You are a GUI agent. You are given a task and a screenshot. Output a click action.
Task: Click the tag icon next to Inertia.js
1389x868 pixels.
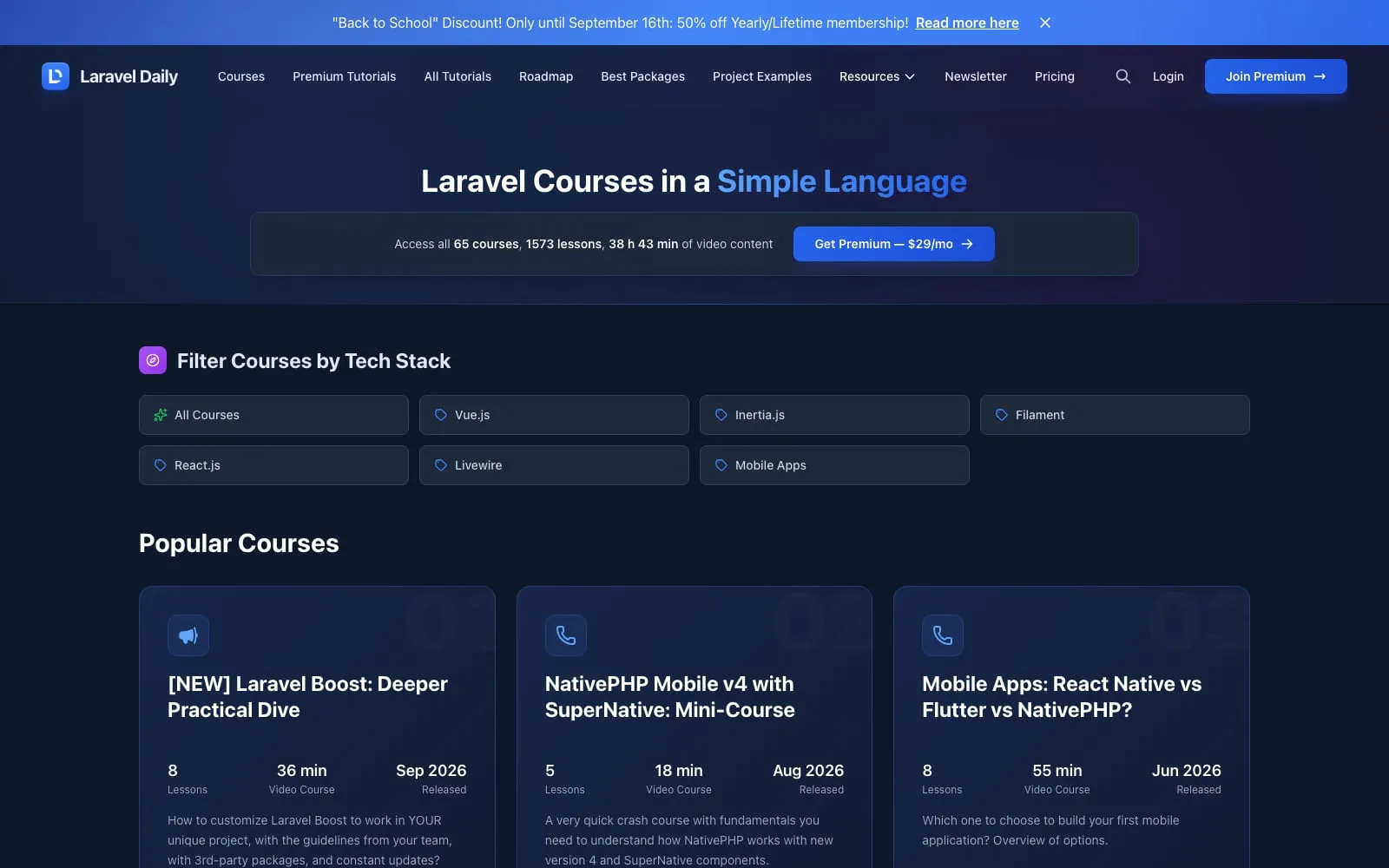[x=721, y=415]
